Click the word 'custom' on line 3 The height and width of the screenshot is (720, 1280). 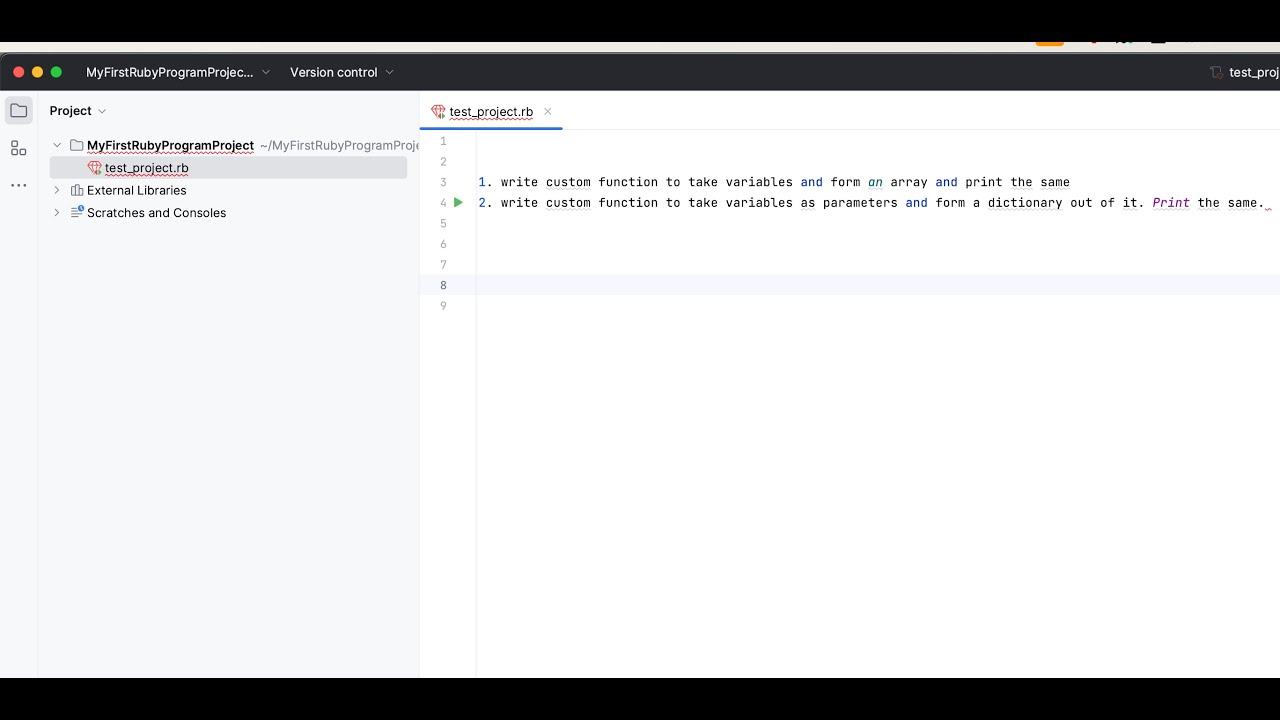pyautogui.click(x=568, y=183)
